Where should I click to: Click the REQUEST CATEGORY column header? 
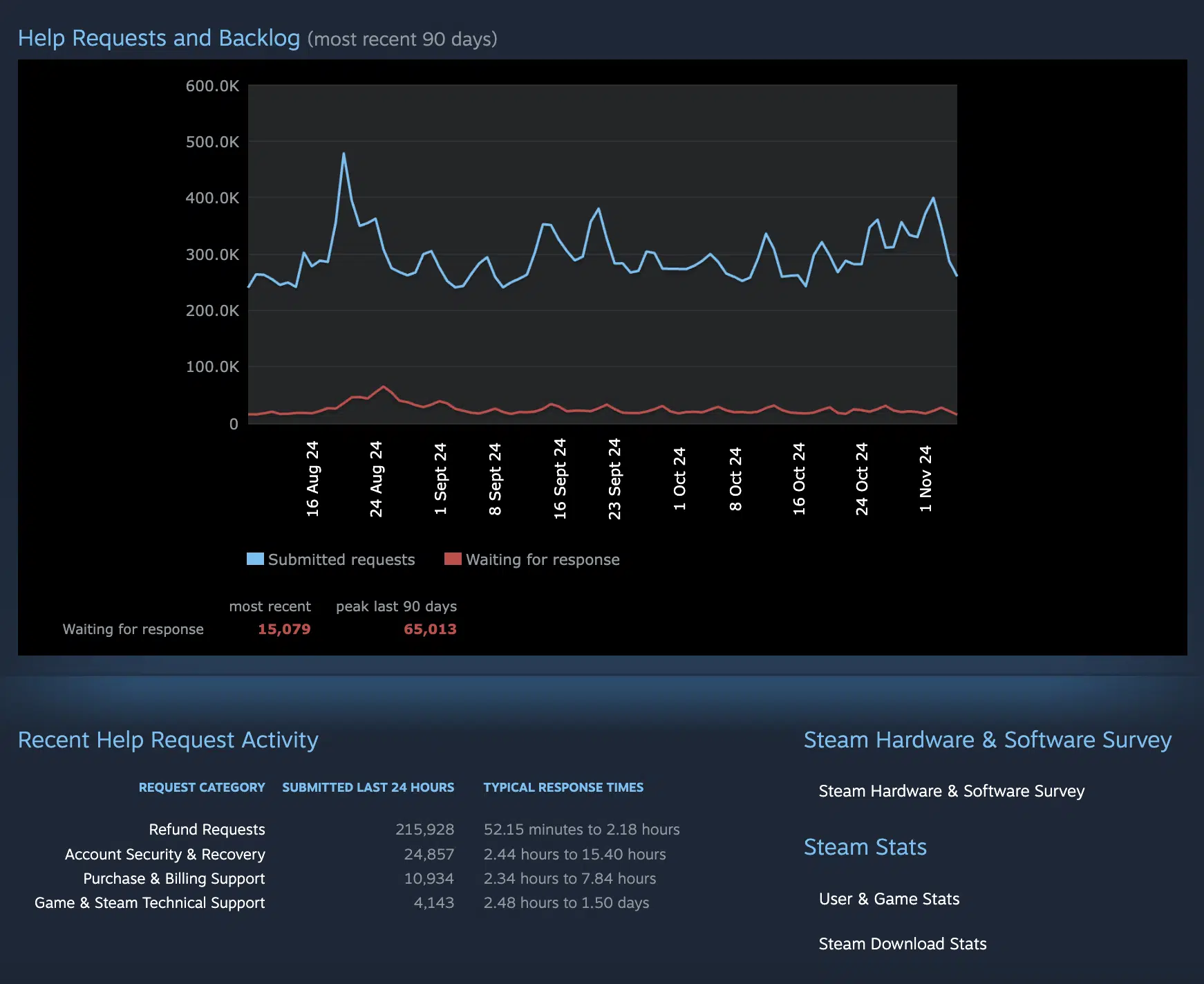pos(201,788)
